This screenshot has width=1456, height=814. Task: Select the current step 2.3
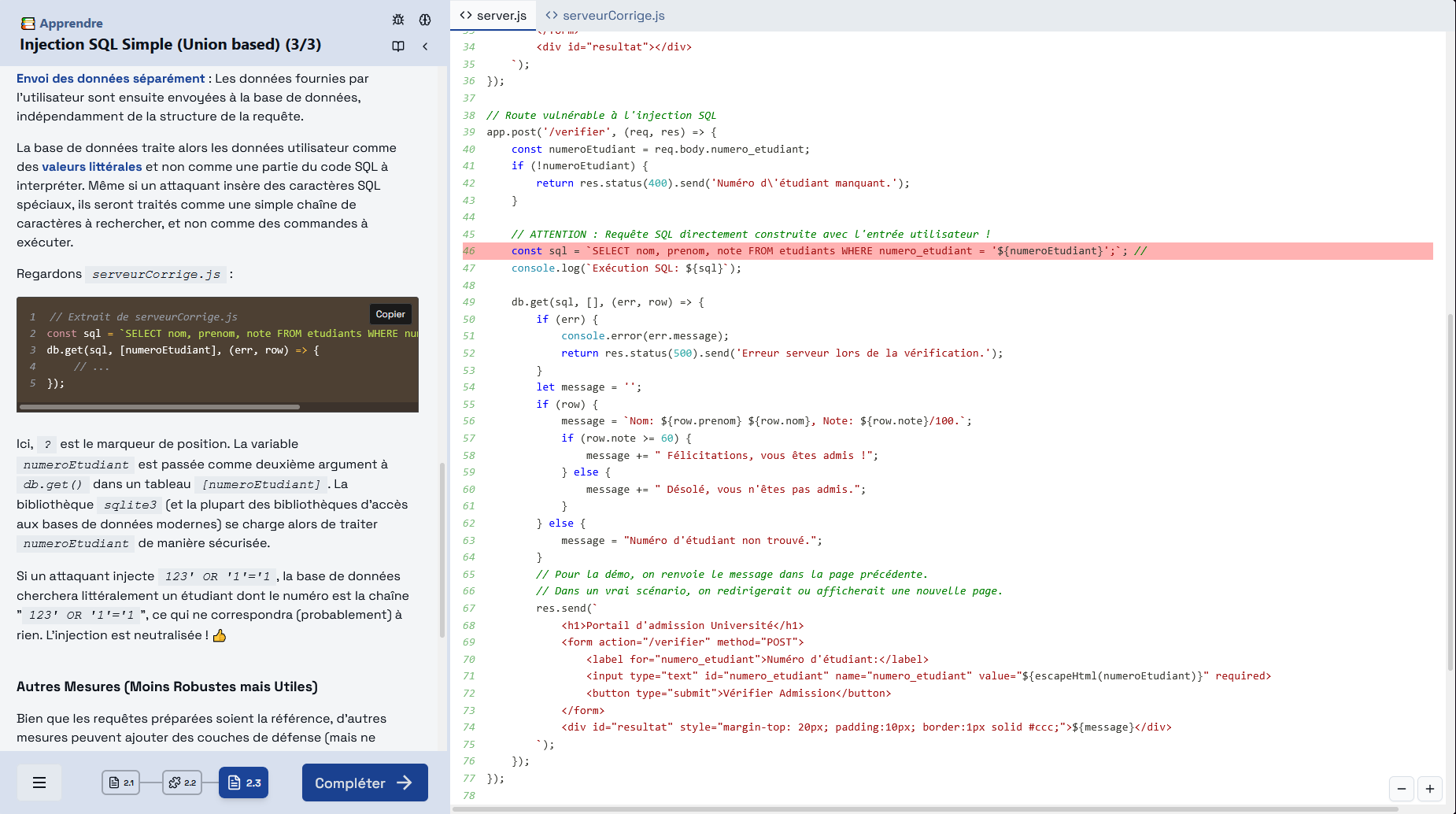243,783
